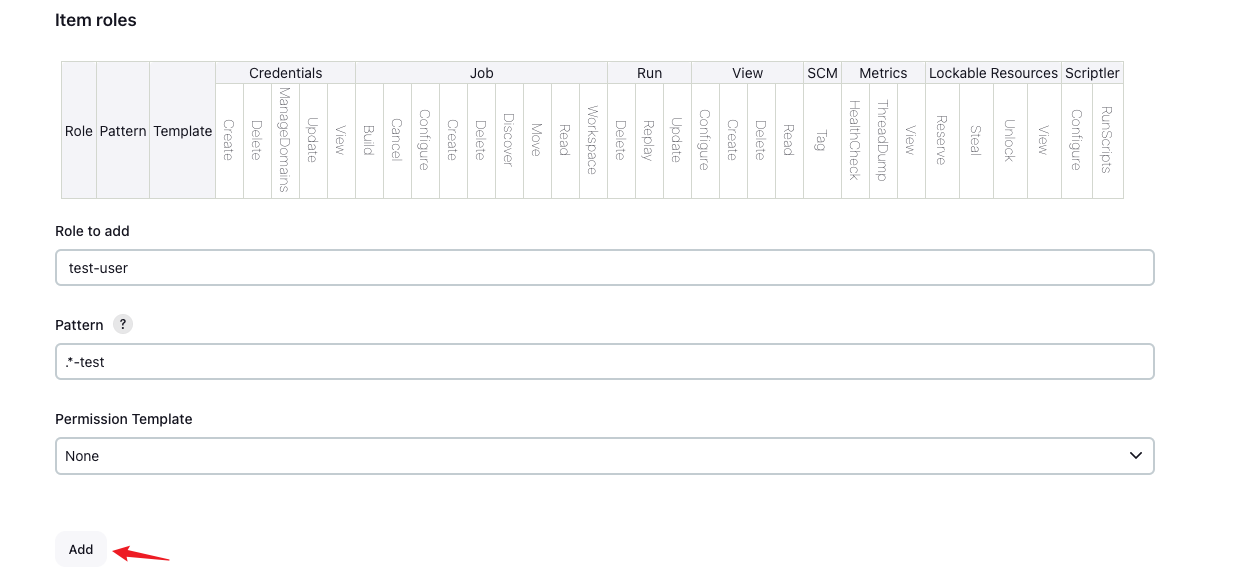Viewport: 1245px width, 576px height.
Task: Click the Discover column header
Action: 509,140
